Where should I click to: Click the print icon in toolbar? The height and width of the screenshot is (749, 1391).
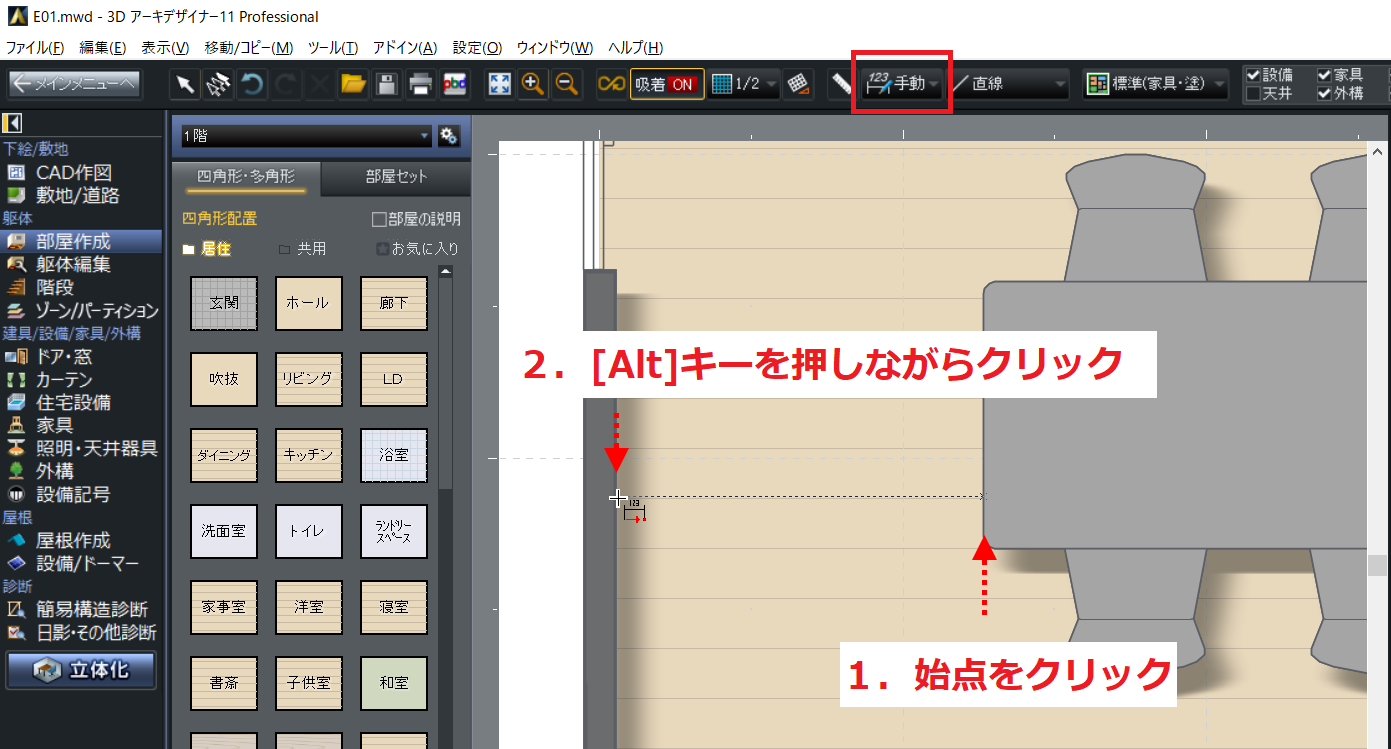click(x=420, y=85)
